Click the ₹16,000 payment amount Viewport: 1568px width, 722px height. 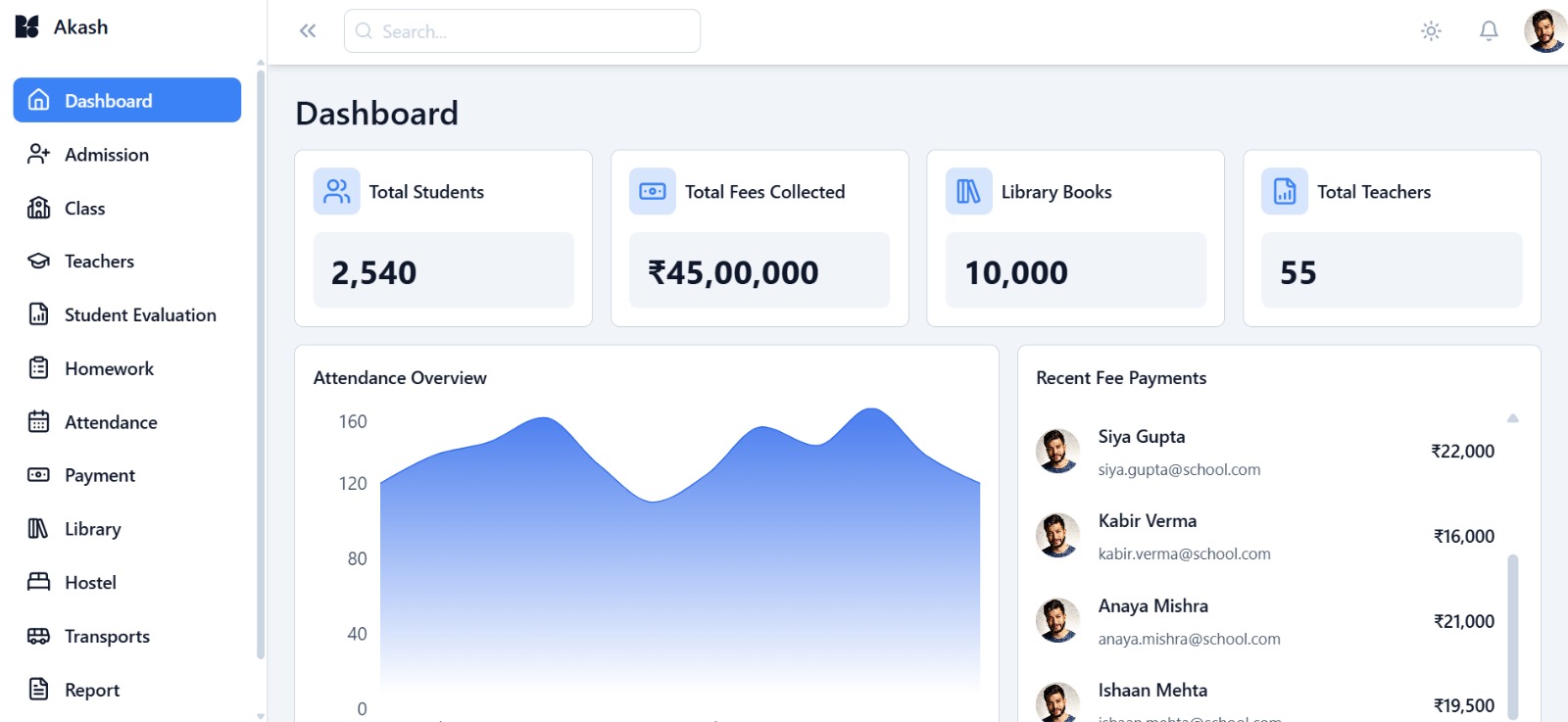(1464, 537)
